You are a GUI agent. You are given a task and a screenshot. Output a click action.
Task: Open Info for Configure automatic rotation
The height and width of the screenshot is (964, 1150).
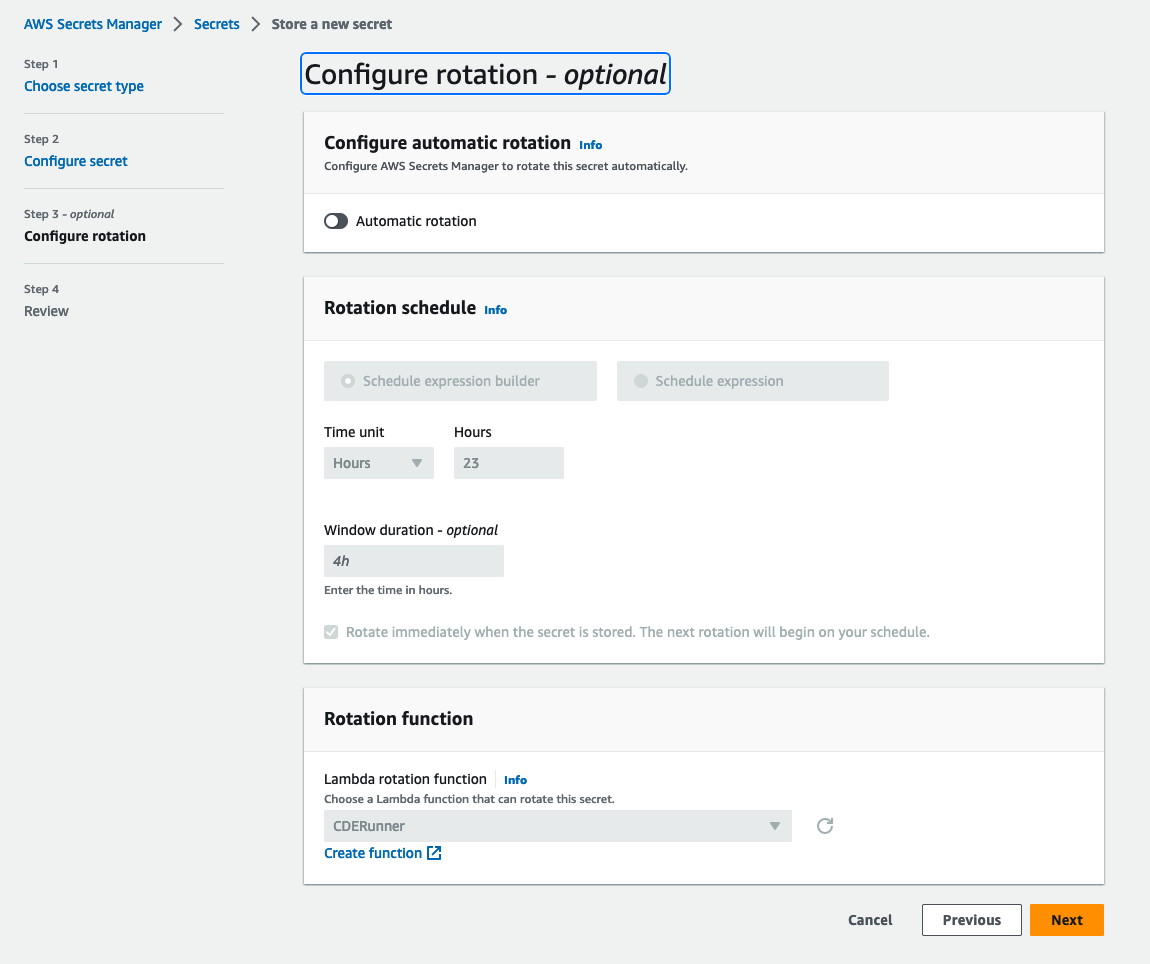[x=590, y=145]
